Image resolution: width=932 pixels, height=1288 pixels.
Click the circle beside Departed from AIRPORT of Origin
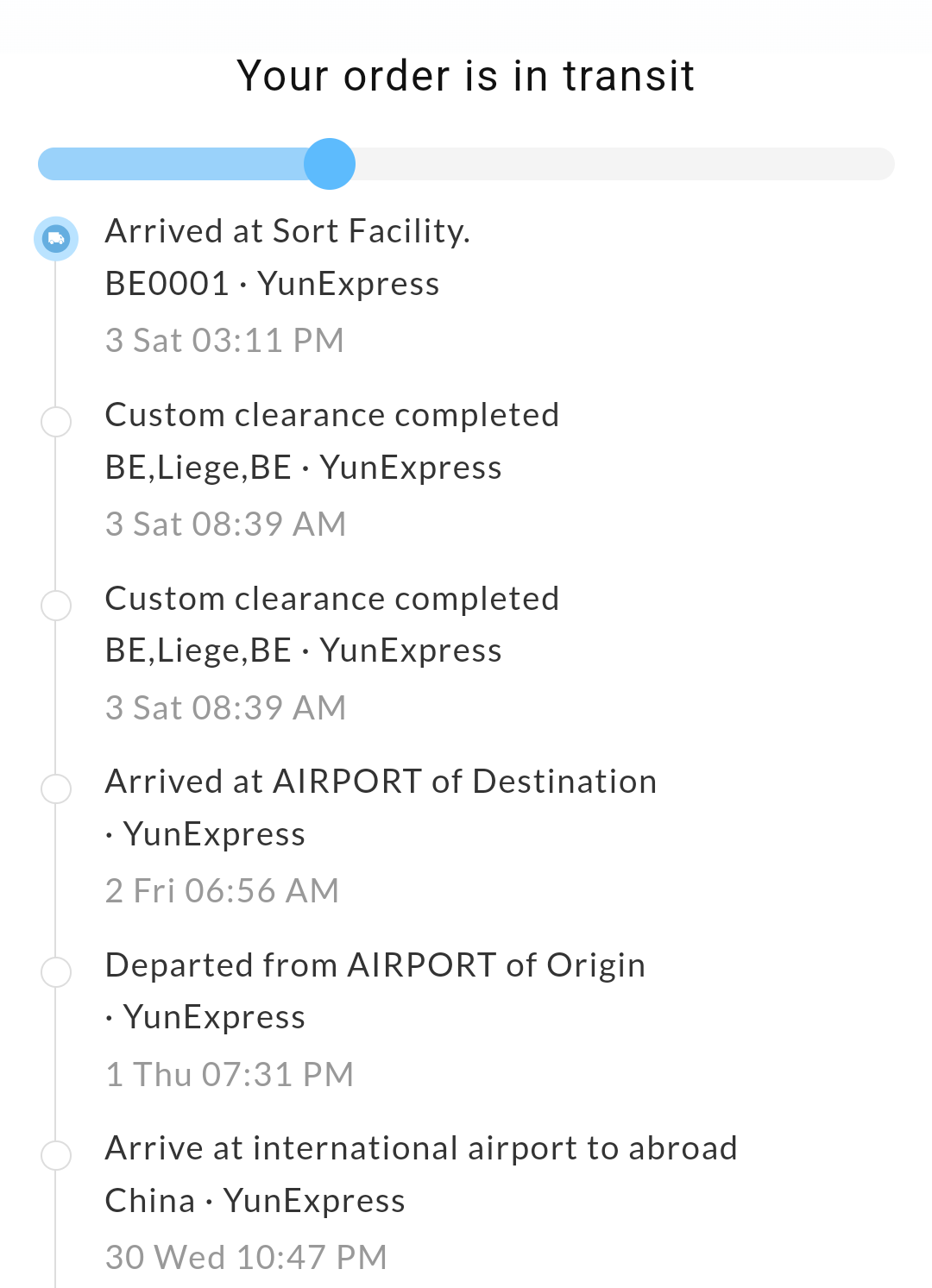pyautogui.click(x=56, y=972)
